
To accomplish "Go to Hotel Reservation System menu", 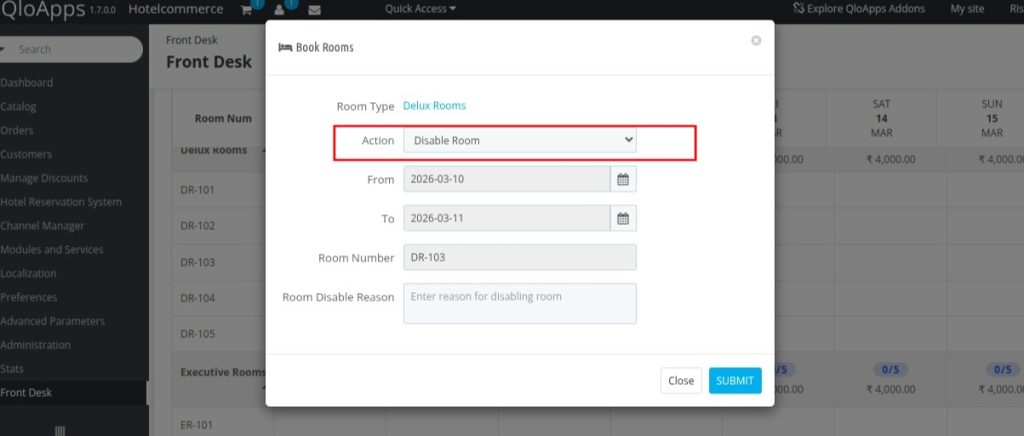I will (61, 202).
